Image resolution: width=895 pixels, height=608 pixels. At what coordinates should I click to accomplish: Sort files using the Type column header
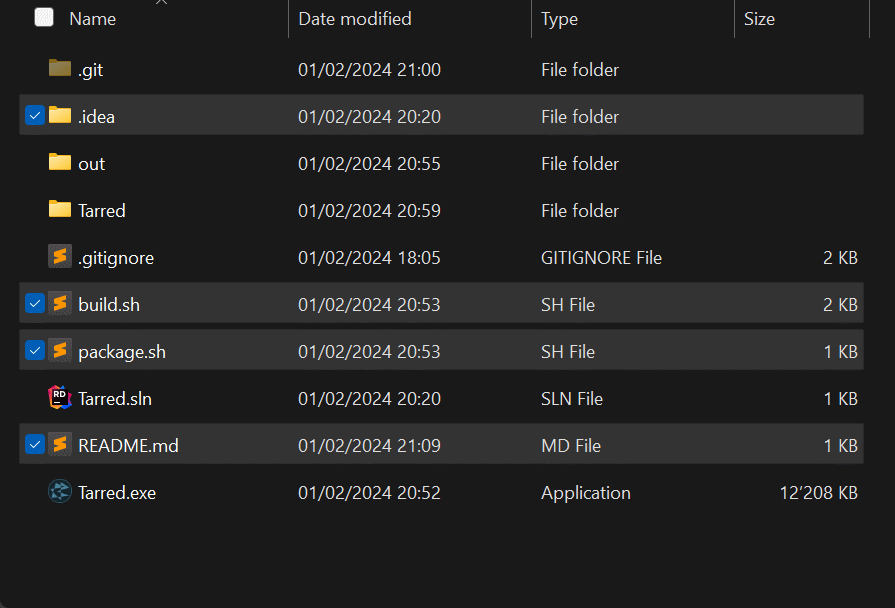[x=560, y=18]
